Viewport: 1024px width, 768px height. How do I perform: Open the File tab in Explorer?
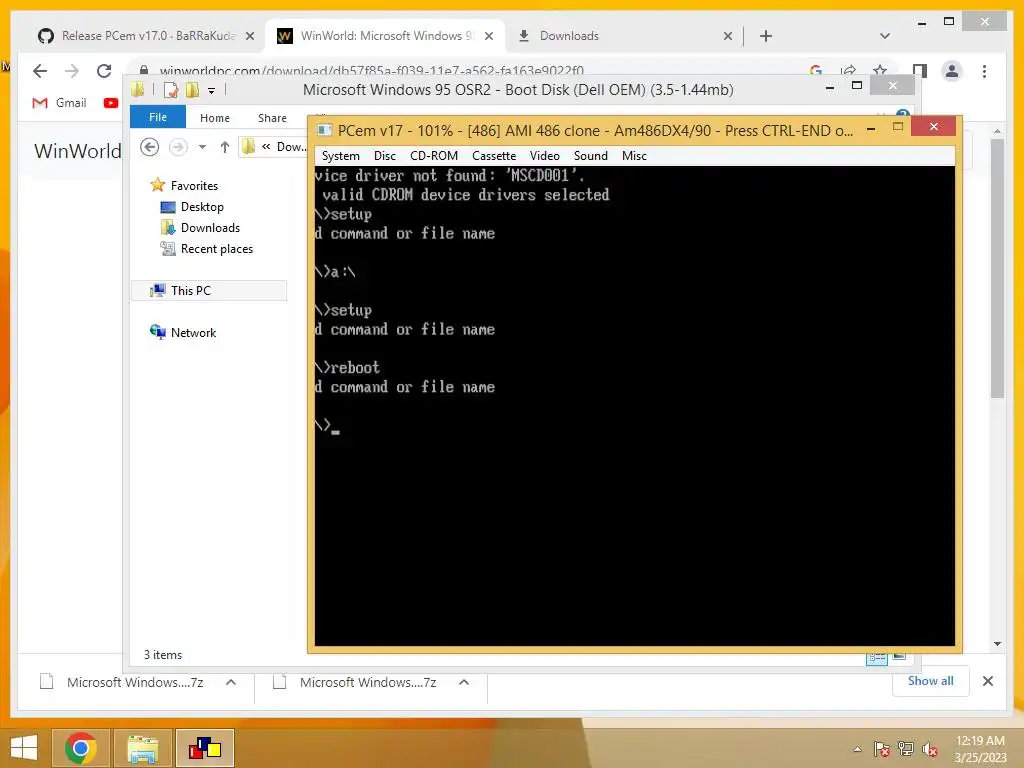(x=157, y=117)
